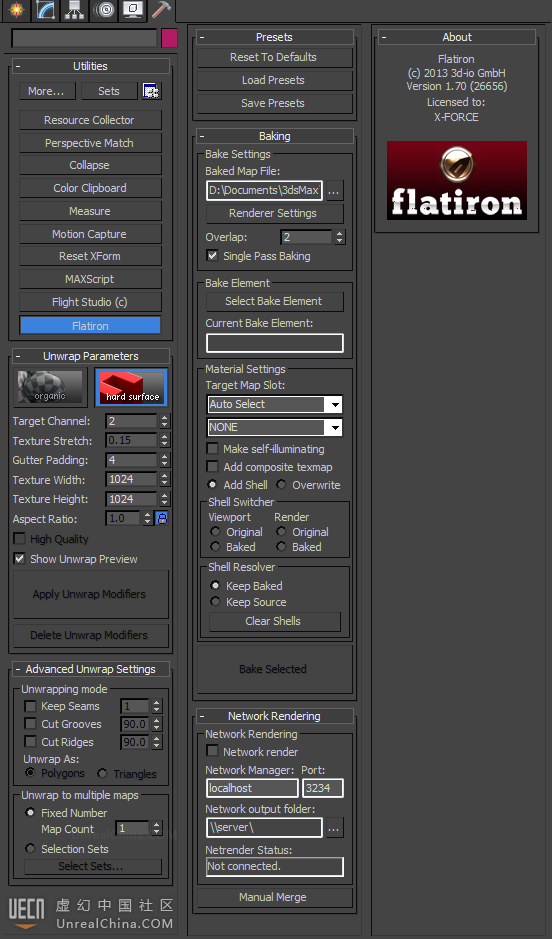Screen dimensions: 552x939
Task: Click Apply Unwrap Modifiers
Action: point(90,594)
